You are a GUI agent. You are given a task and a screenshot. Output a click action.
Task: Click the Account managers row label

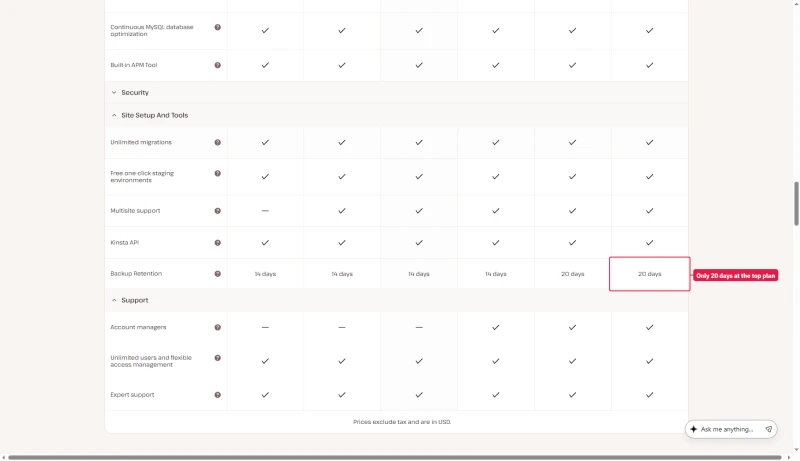(x=138, y=327)
